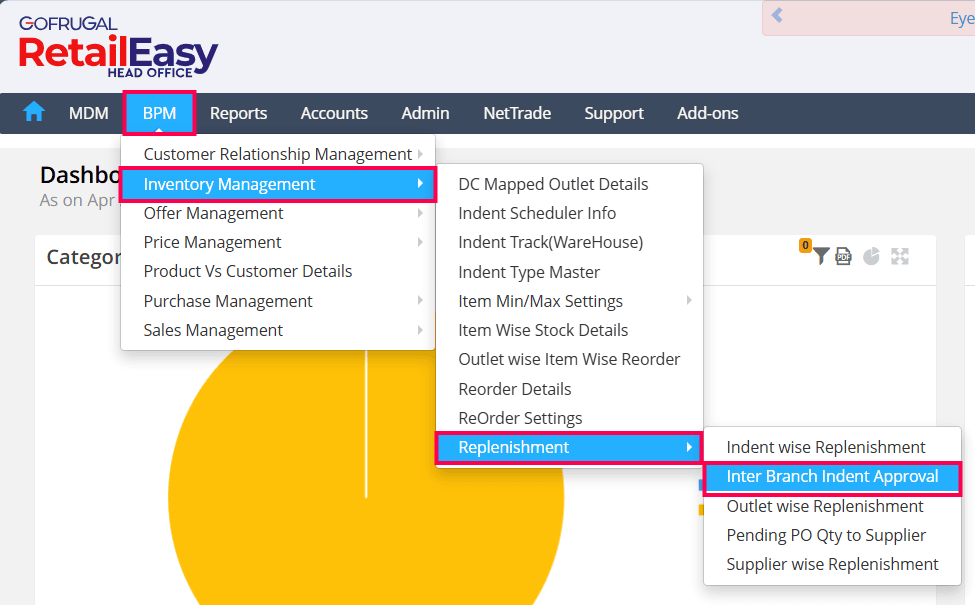Open the Reports menu
975x605 pixels.
238,113
